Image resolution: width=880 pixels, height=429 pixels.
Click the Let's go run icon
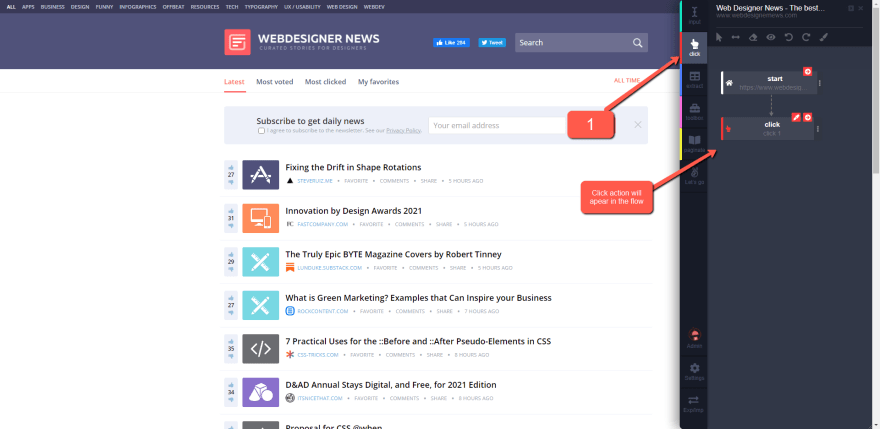(695, 176)
